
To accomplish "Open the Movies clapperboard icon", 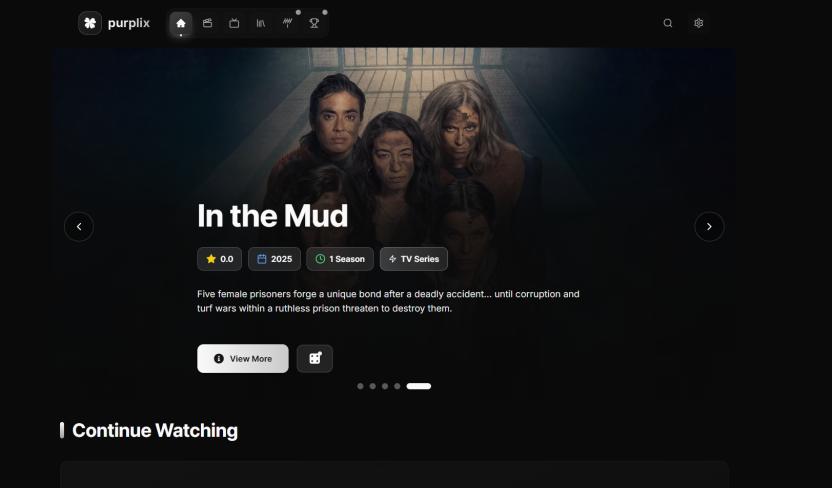I will pyautogui.click(x=207, y=23).
